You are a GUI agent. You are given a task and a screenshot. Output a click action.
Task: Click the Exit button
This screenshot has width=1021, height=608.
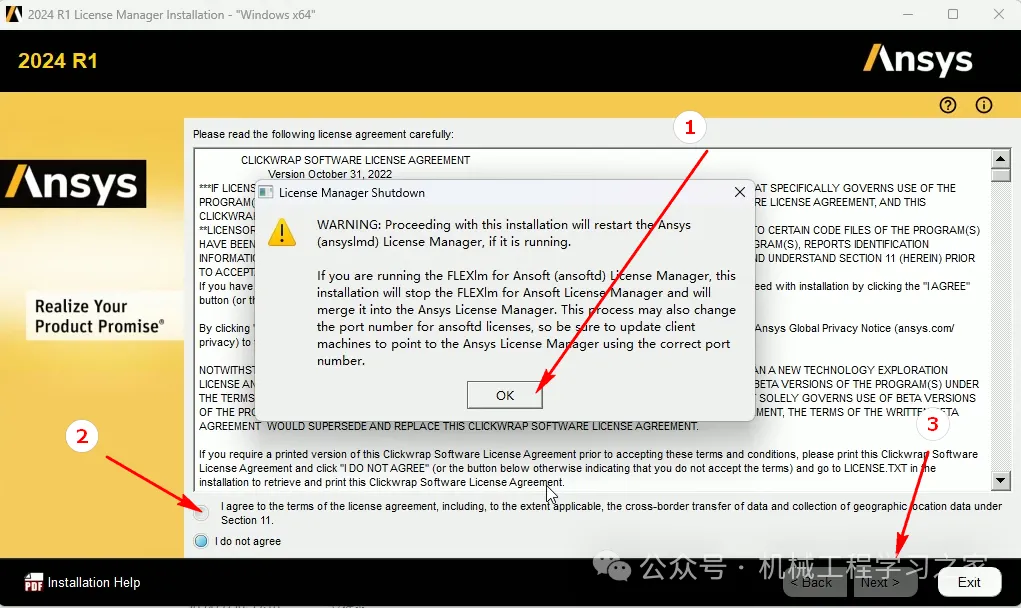click(969, 582)
